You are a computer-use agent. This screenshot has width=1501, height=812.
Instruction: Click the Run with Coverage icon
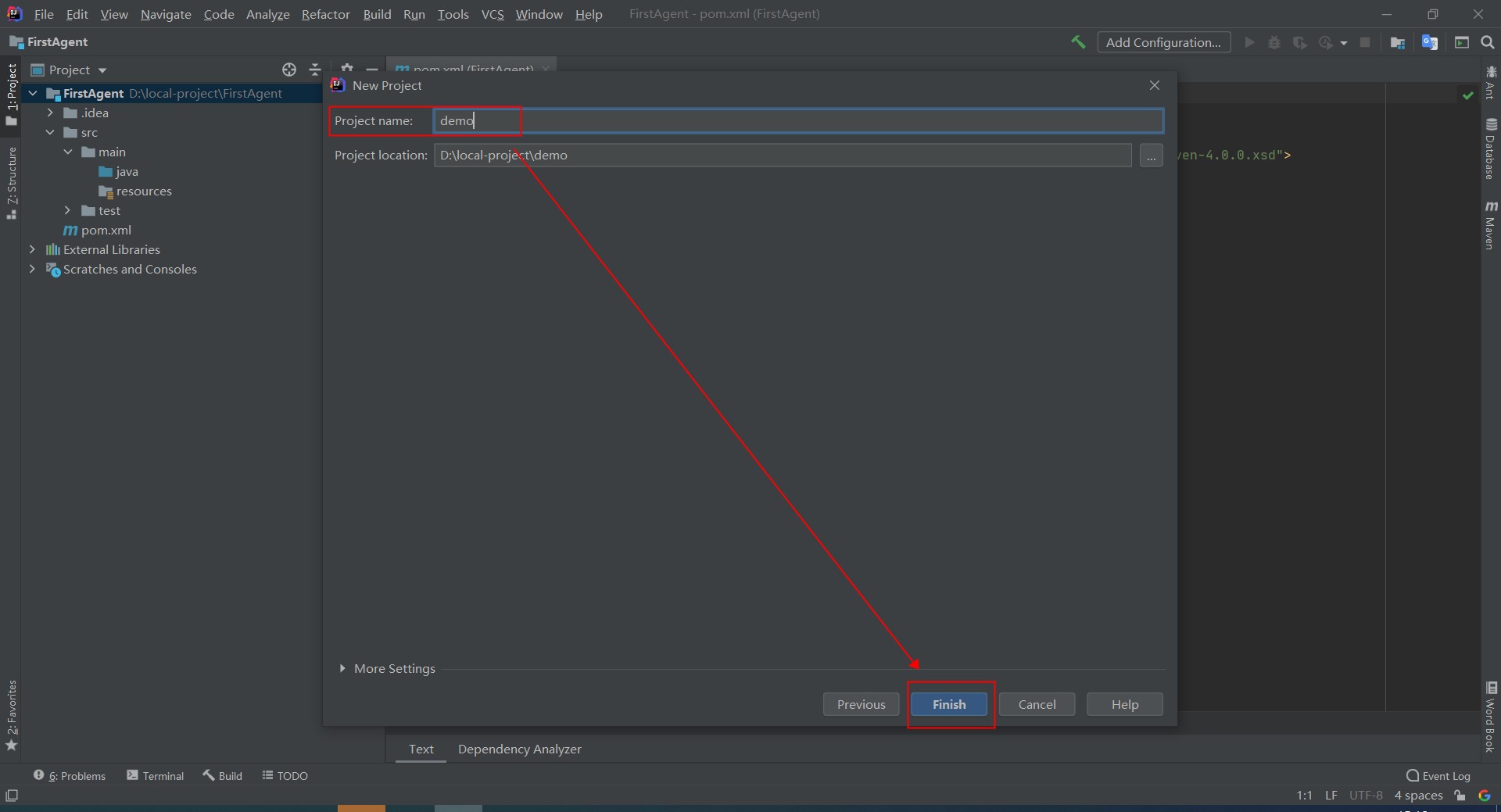[x=1299, y=42]
